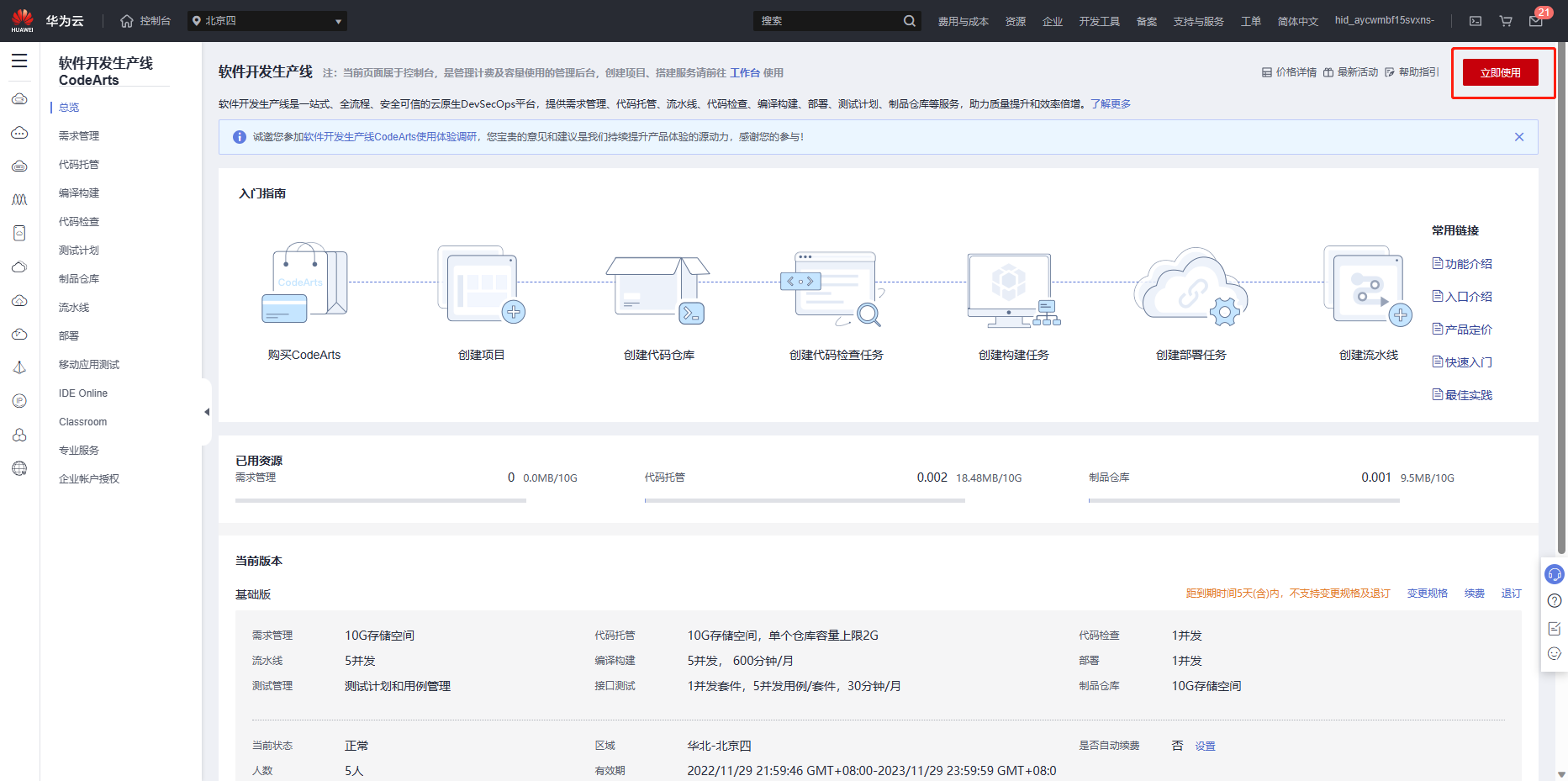1568x781 pixels.
Task: Select 总览 in the sidebar
Action: [69, 108]
